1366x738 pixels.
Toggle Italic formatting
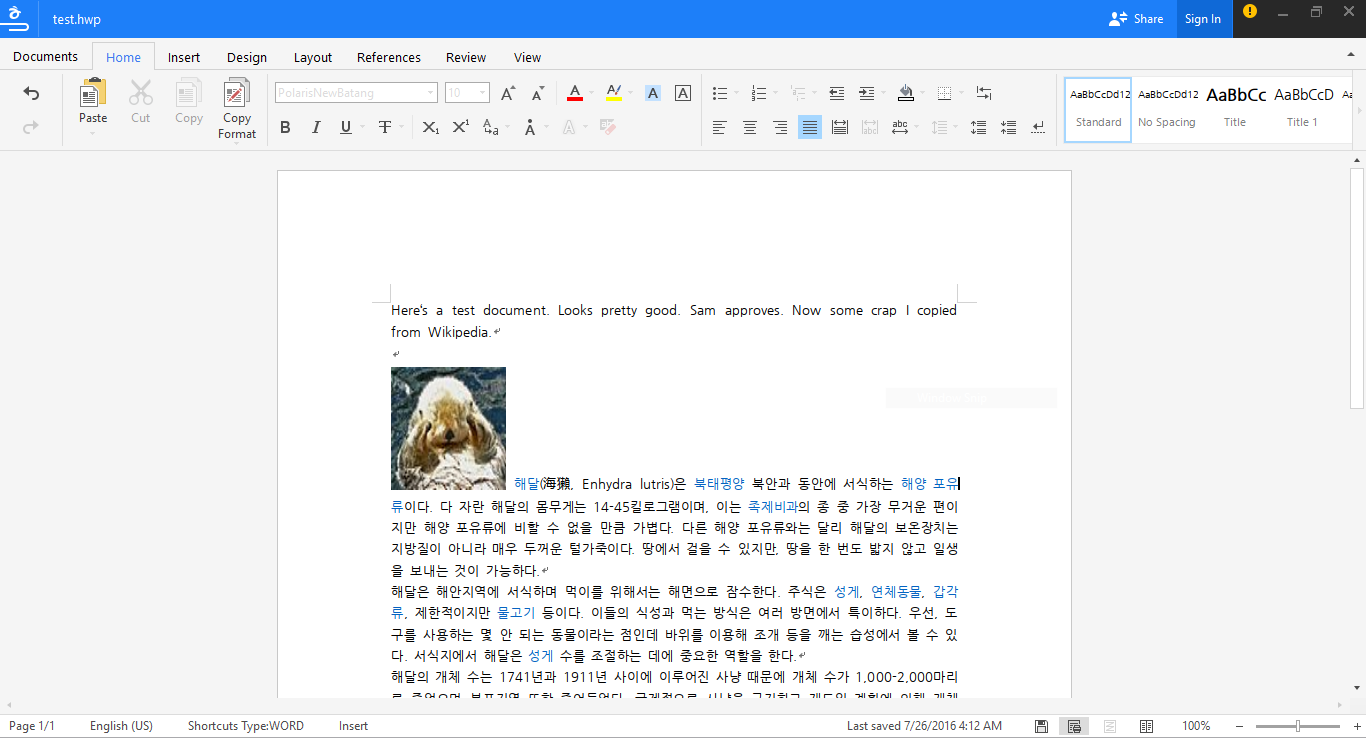click(x=316, y=127)
